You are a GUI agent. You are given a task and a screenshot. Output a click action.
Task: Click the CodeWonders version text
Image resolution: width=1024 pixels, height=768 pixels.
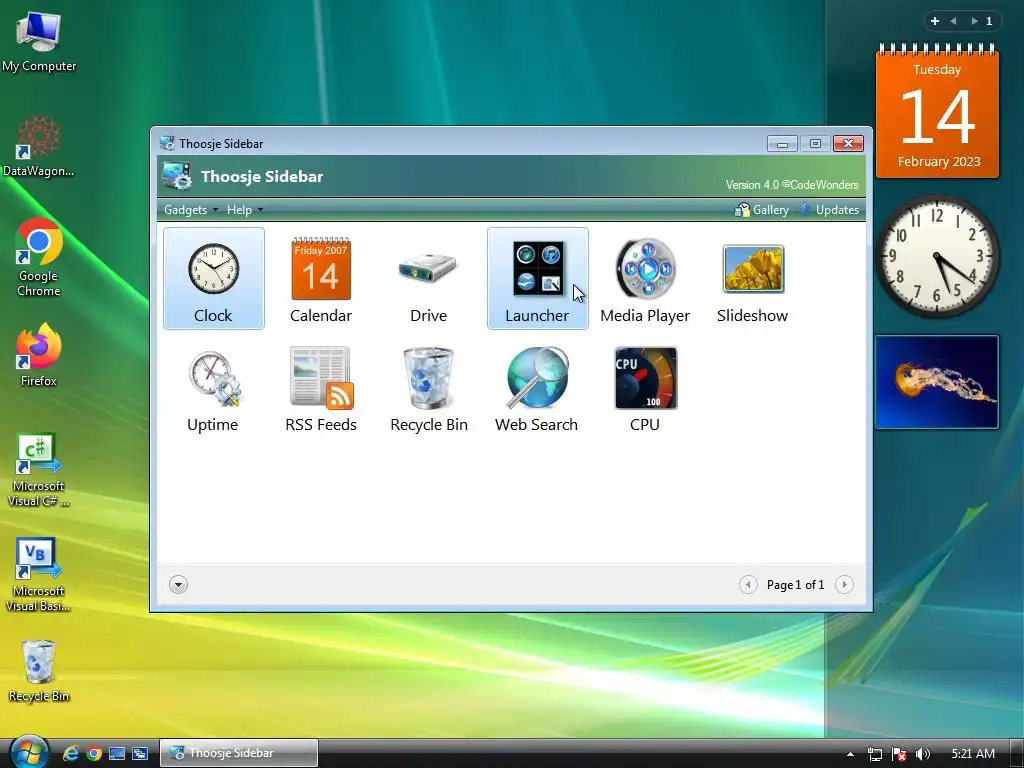pos(792,185)
